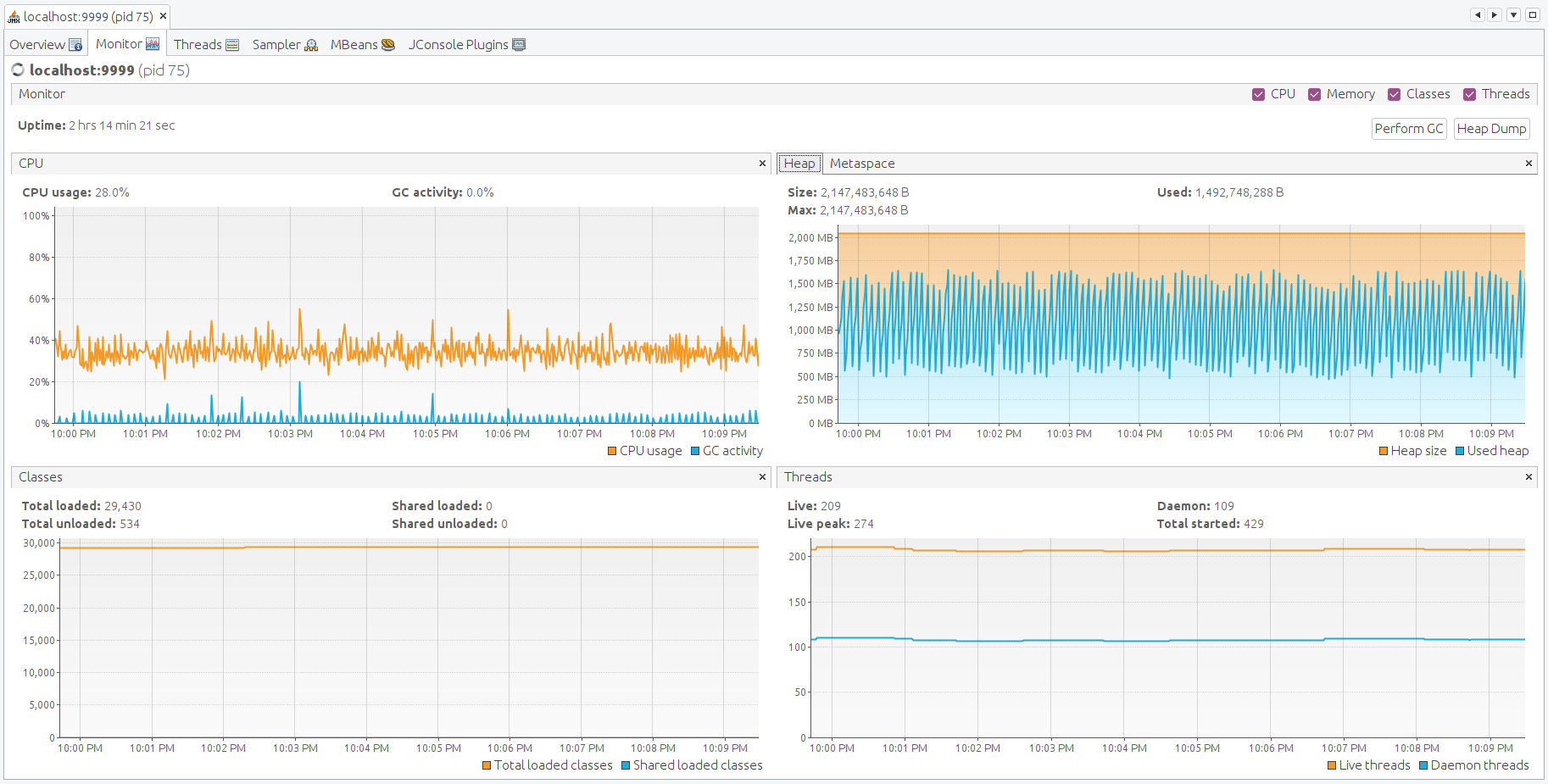Click the Overview tab icon
The width and height of the screenshot is (1548, 784).
(x=75, y=45)
